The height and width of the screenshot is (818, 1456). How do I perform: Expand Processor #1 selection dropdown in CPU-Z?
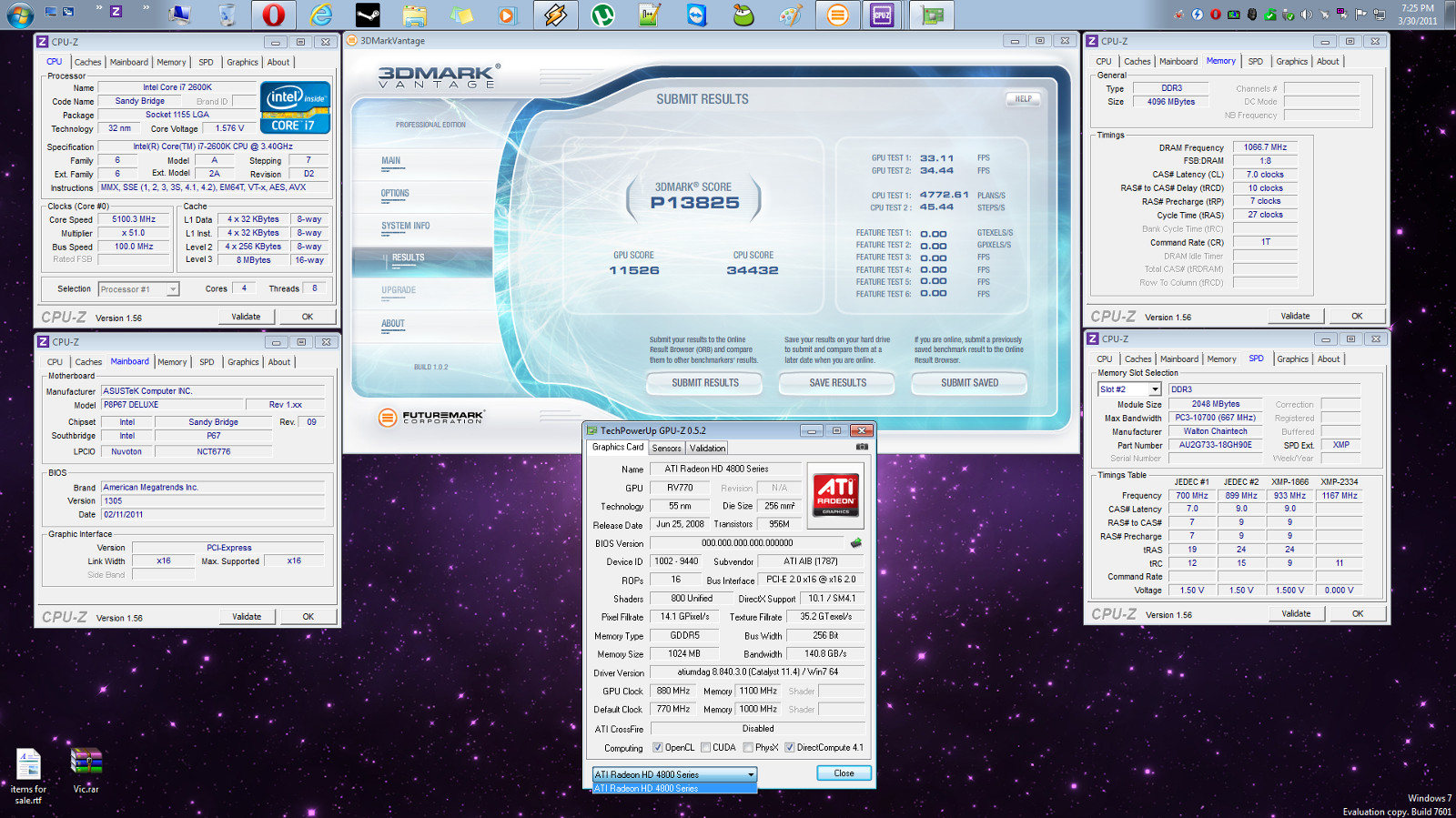[173, 289]
